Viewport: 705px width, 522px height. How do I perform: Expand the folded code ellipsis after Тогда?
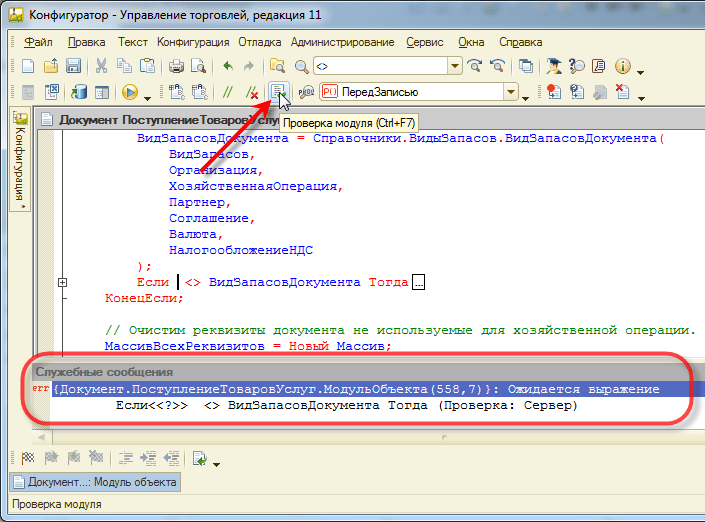point(419,282)
